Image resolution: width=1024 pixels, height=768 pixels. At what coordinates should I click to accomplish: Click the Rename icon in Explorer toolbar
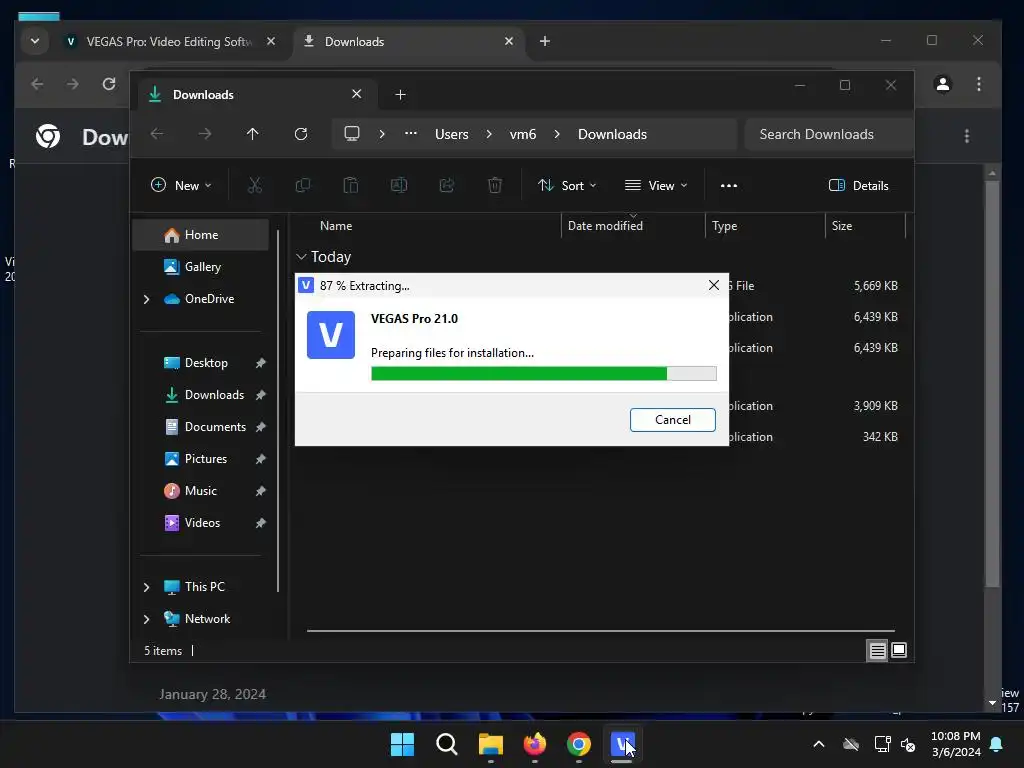[399, 185]
